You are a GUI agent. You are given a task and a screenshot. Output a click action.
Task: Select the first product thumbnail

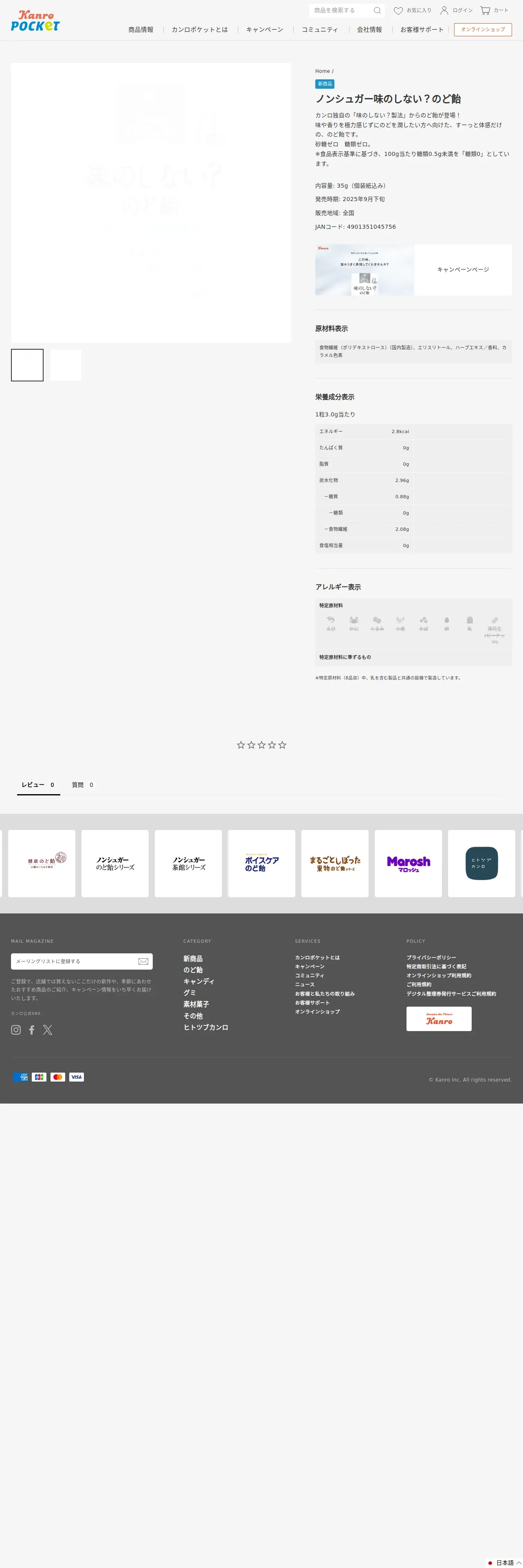(x=27, y=365)
